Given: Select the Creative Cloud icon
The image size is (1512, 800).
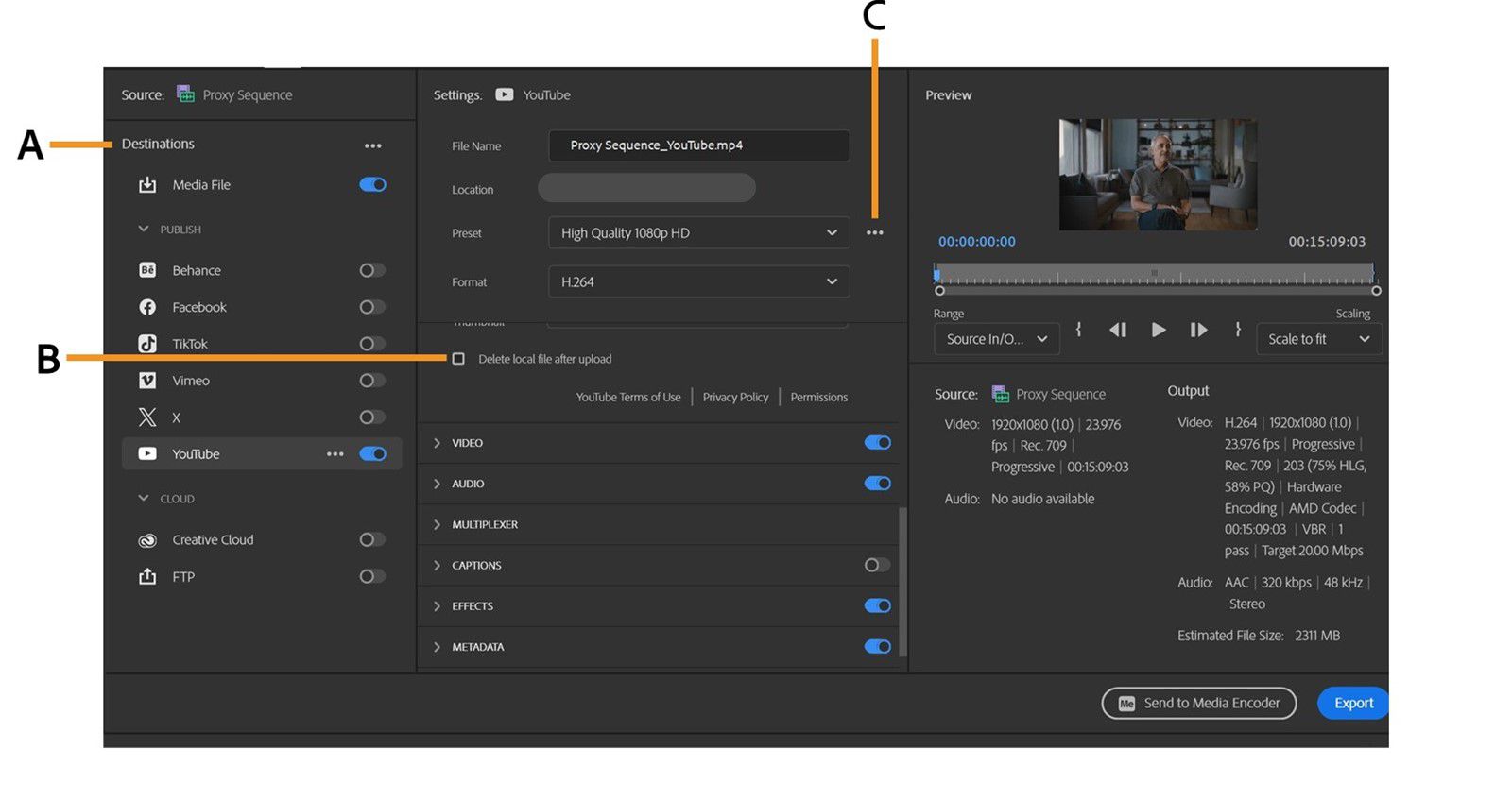Looking at the screenshot, I should click(x=147, y=540).
